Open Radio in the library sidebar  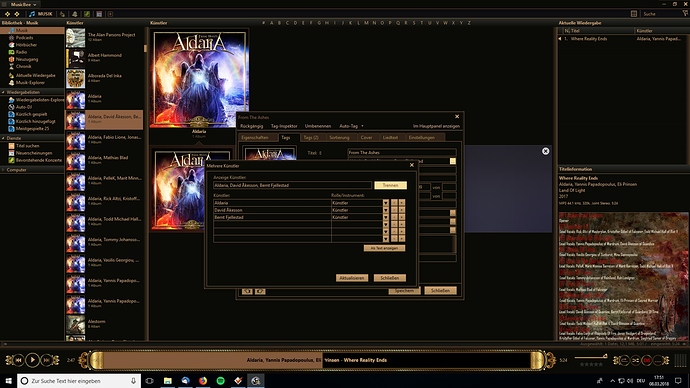tap(21, 52)
